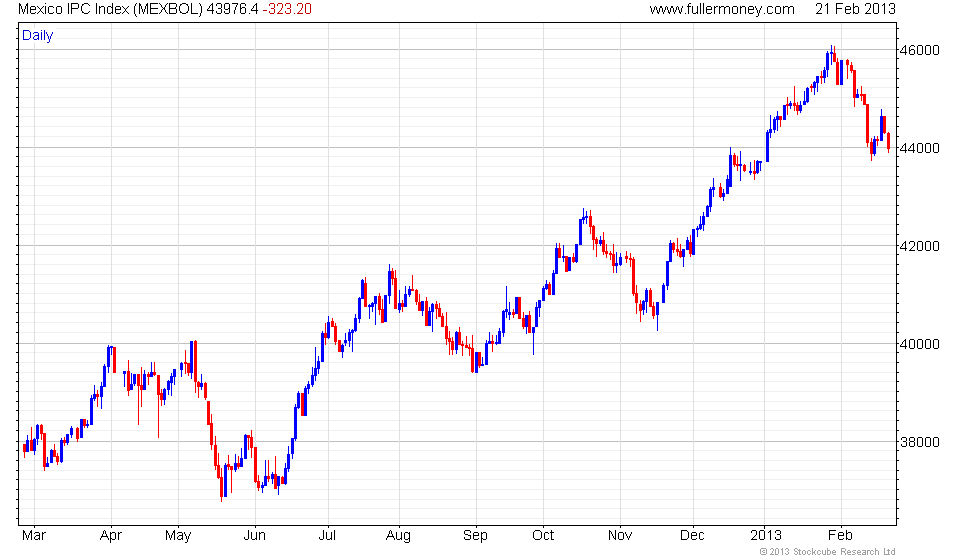Screen dimensions: 980x560
Task: Select Jul on the date axis
Action: [328, 536]
